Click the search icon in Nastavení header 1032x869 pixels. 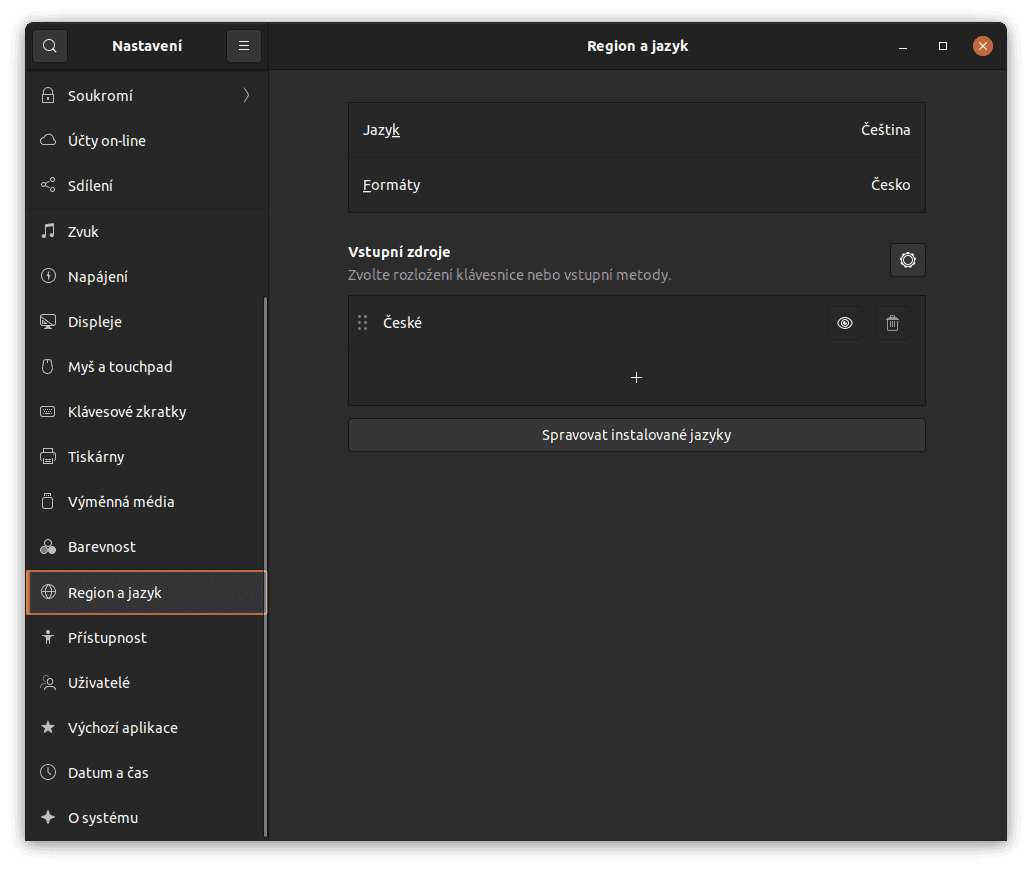coord(50,46)
